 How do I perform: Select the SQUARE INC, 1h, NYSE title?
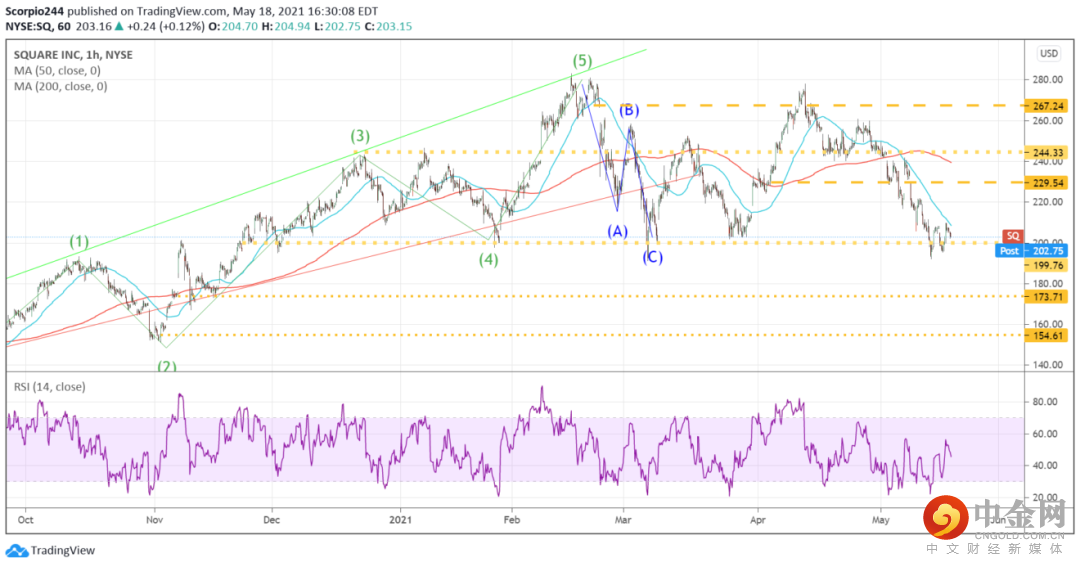(x=74, y=55)
